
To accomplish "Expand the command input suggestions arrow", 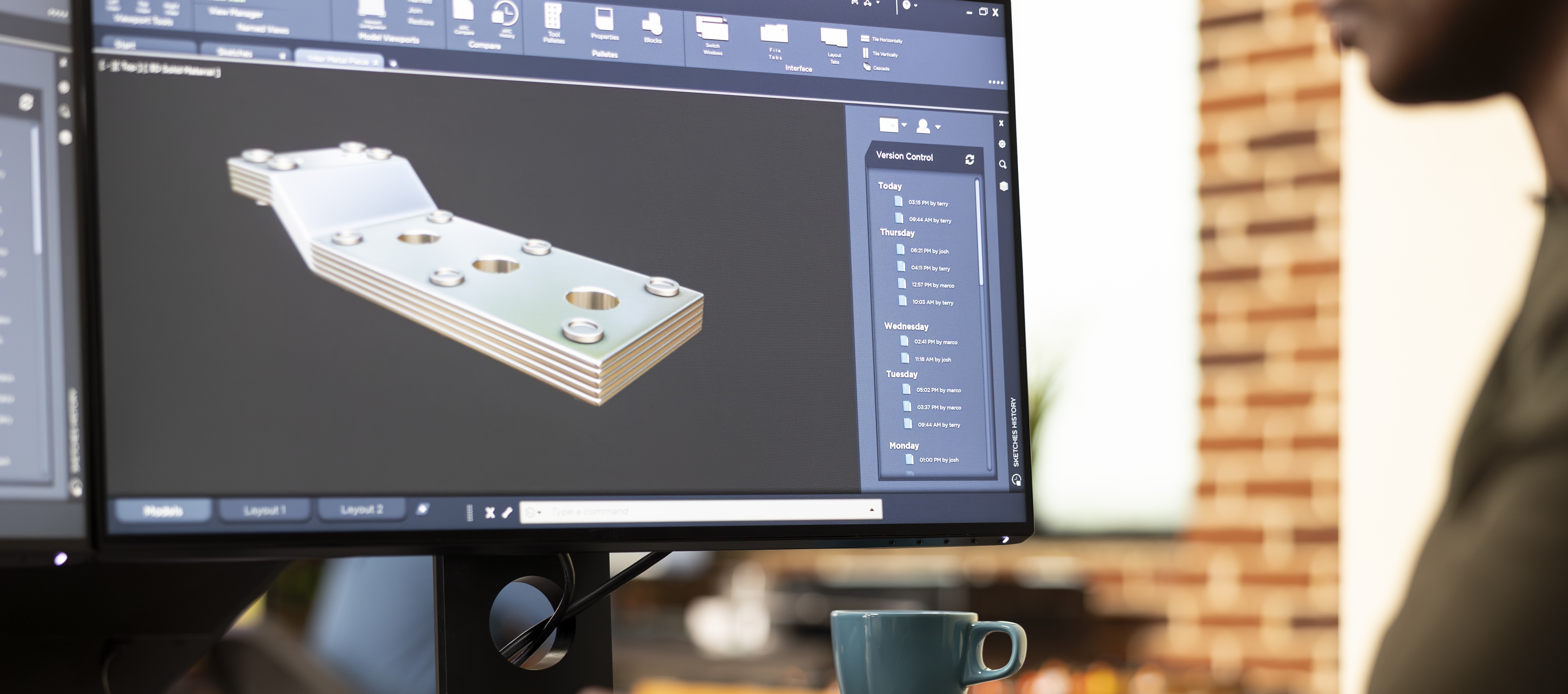I will tap(872, 510).
